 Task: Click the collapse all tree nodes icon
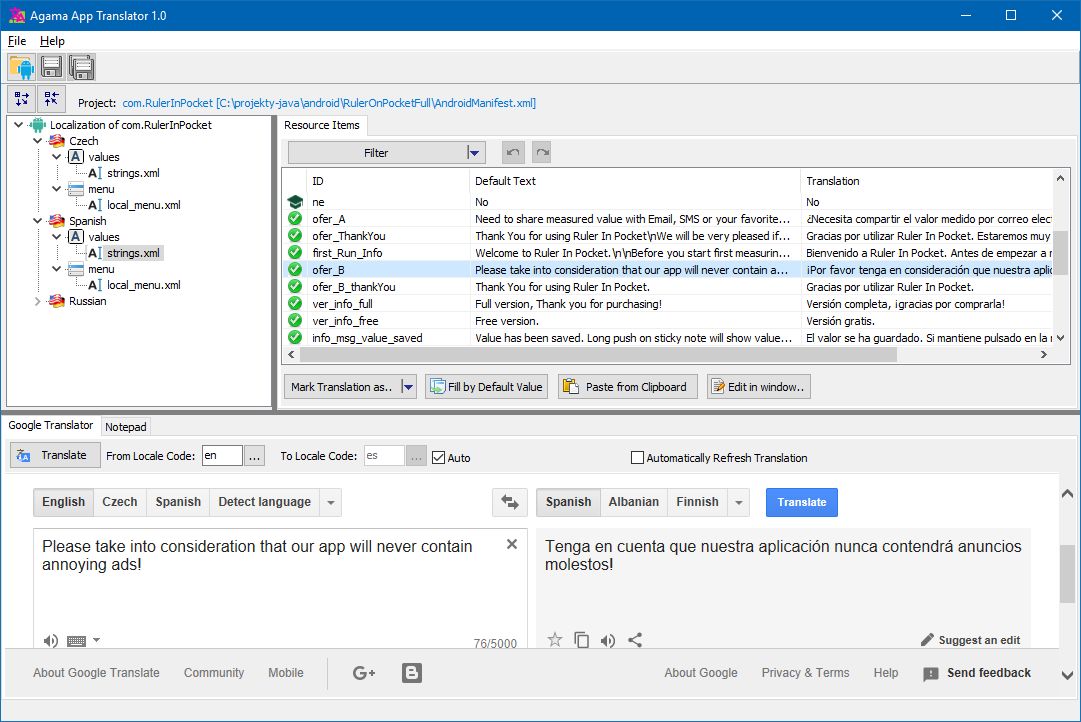tap(51, 99)
